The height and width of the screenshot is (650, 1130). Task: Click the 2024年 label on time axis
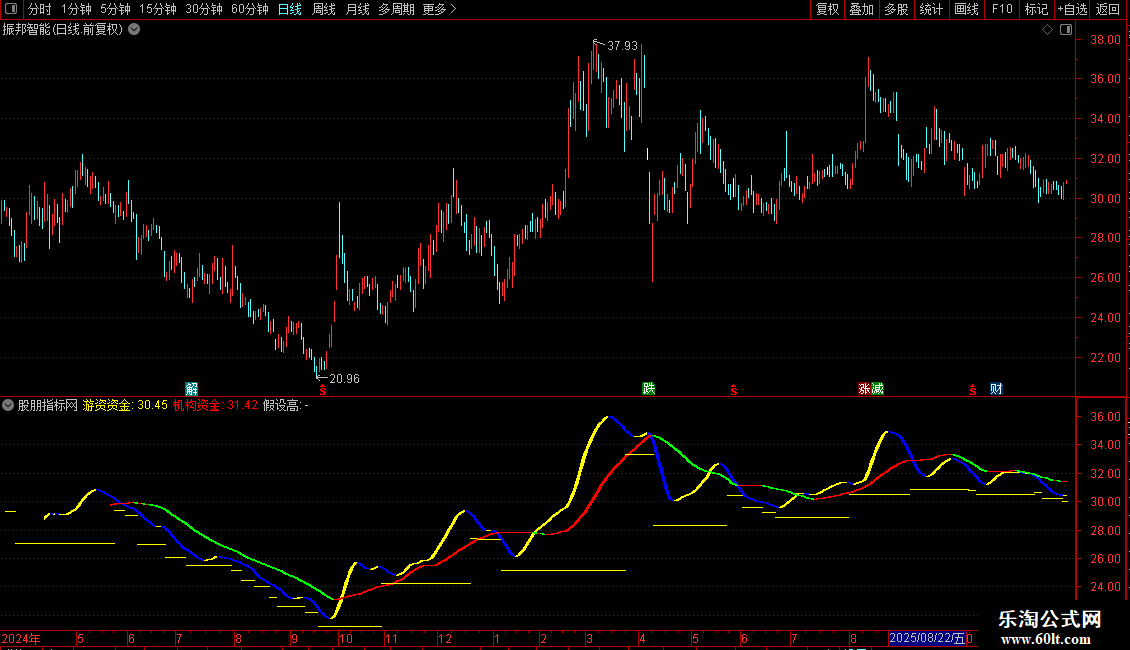coord(21,638)
